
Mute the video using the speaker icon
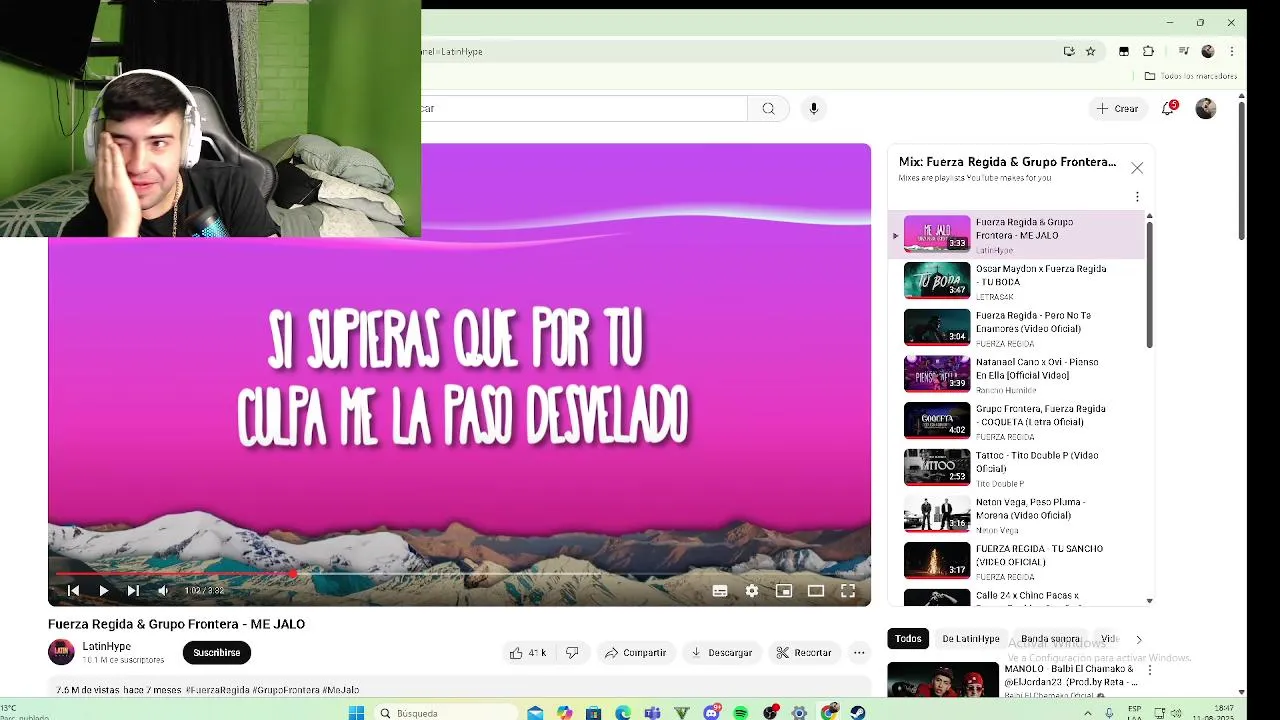[x=163, y=591]
